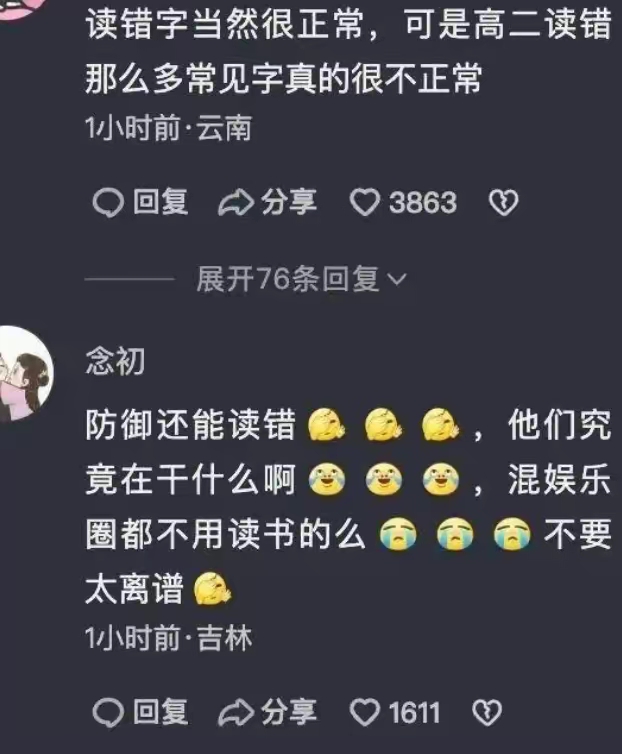Click the 回复 label under 念初's comment
This screenshot has height=754, width=622.
pyautogui.click(x=160, y=711)
